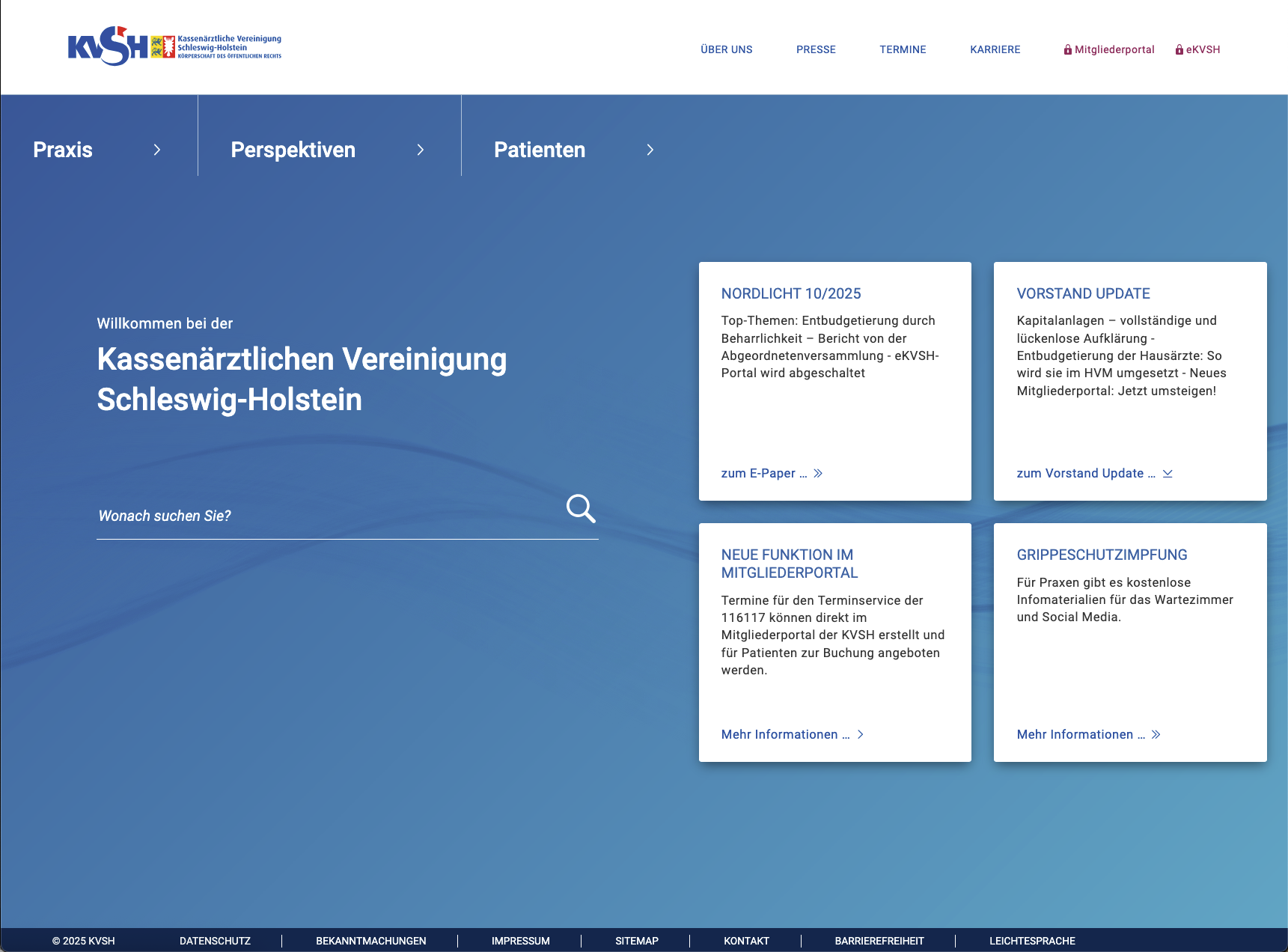Open the KARRIERE page from the top menu
This screenshot has height=952, width=1288.
click(x=995, y=50)
